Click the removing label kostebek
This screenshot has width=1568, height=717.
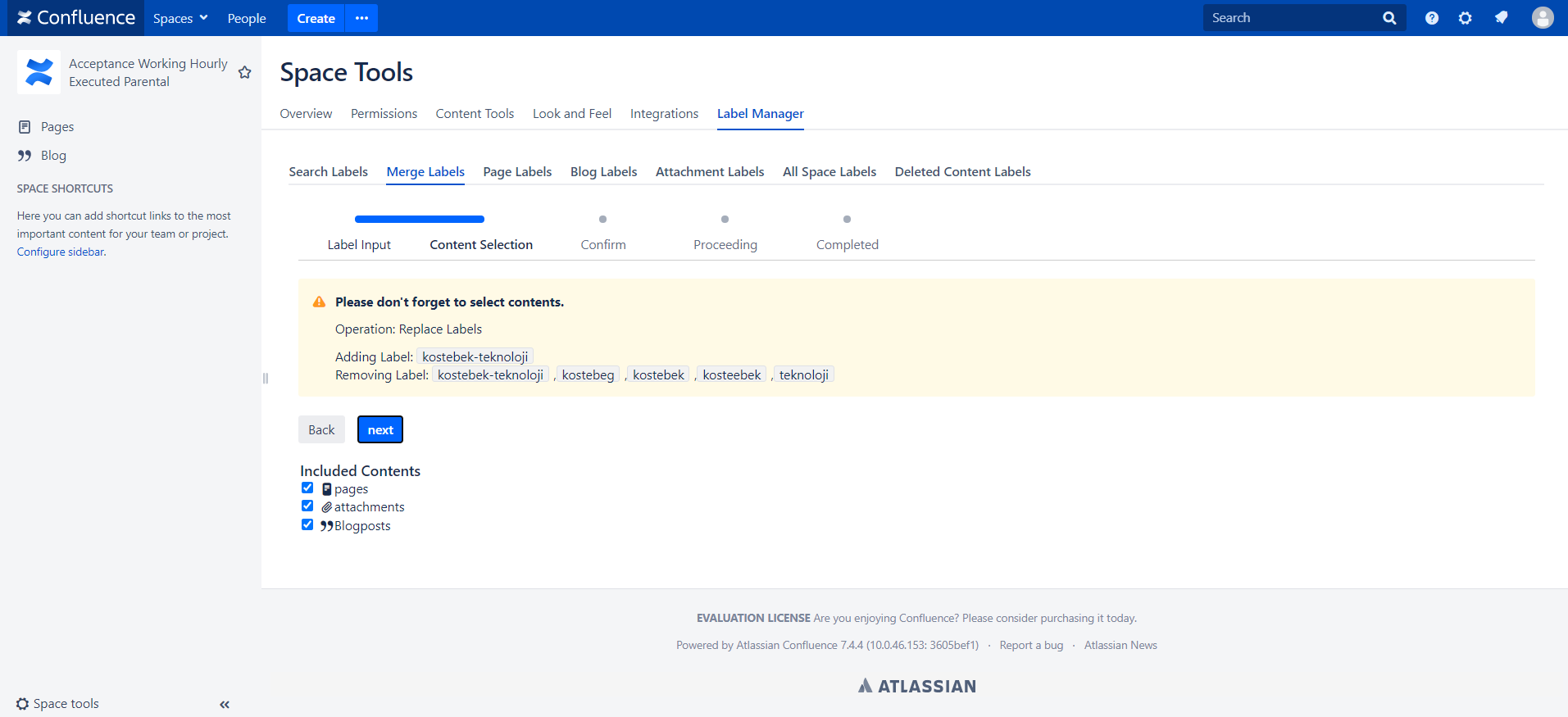(658, 375)
